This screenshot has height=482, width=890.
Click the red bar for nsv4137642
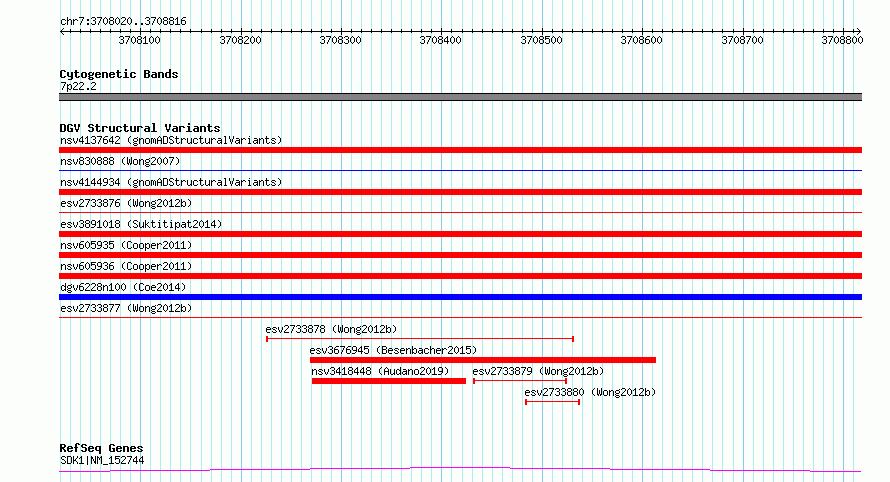tap(460, 150)
